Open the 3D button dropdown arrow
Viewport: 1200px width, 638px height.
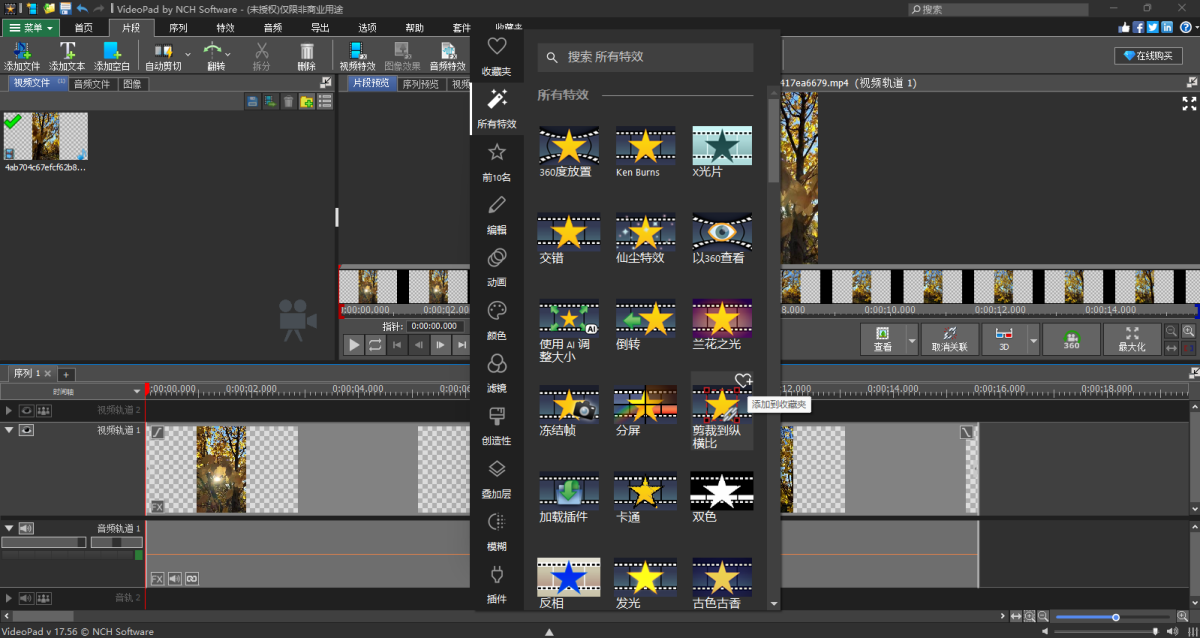click(1034, 340)
